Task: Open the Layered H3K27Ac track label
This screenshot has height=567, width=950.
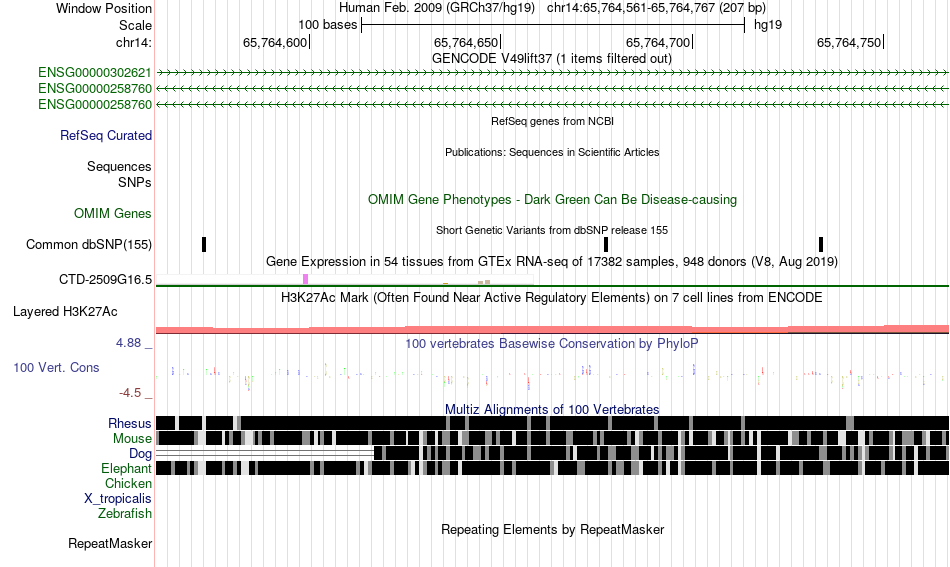Action: (x=65, y=312)
